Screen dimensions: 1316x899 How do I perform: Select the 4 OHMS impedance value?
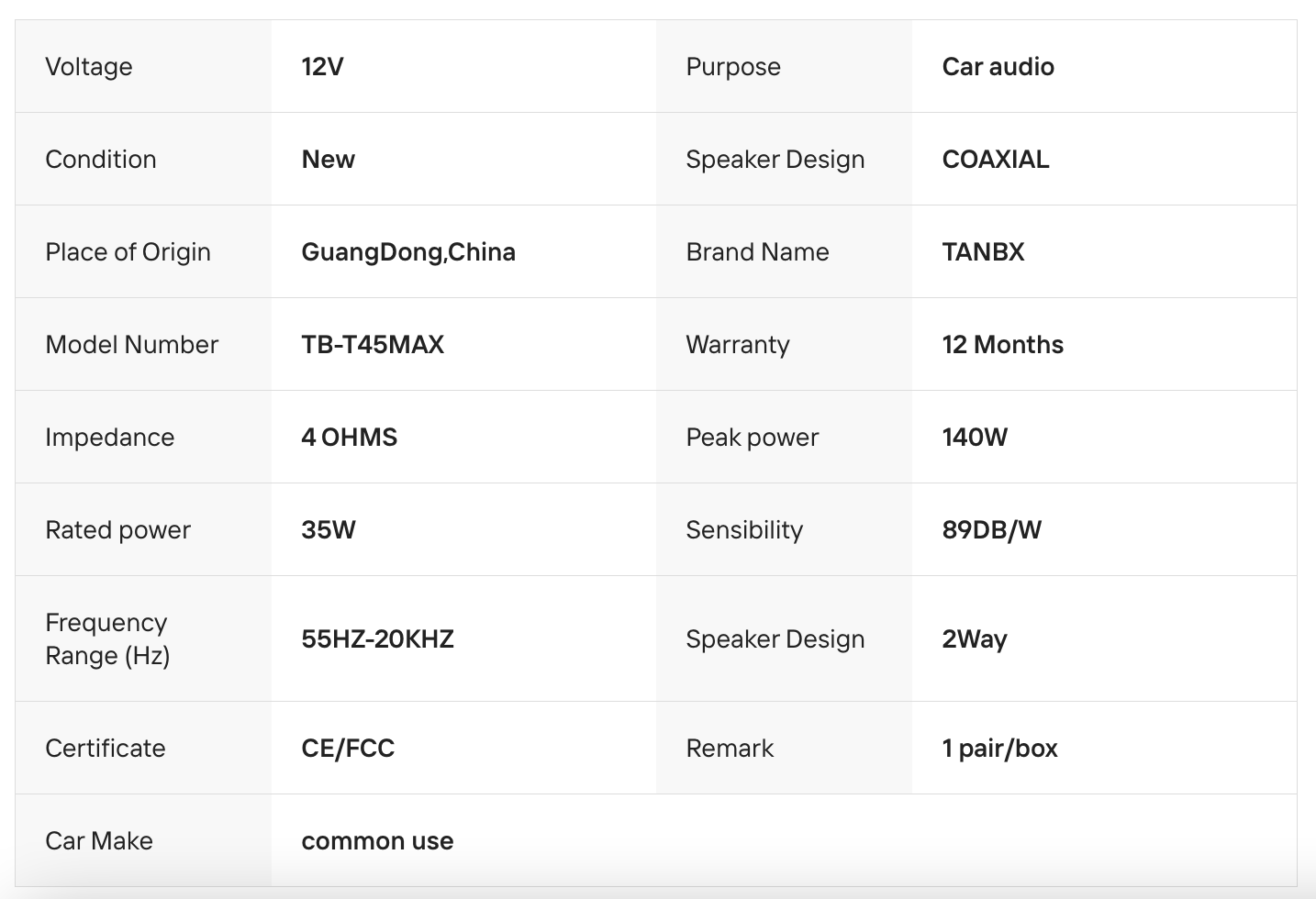(349, 438)
